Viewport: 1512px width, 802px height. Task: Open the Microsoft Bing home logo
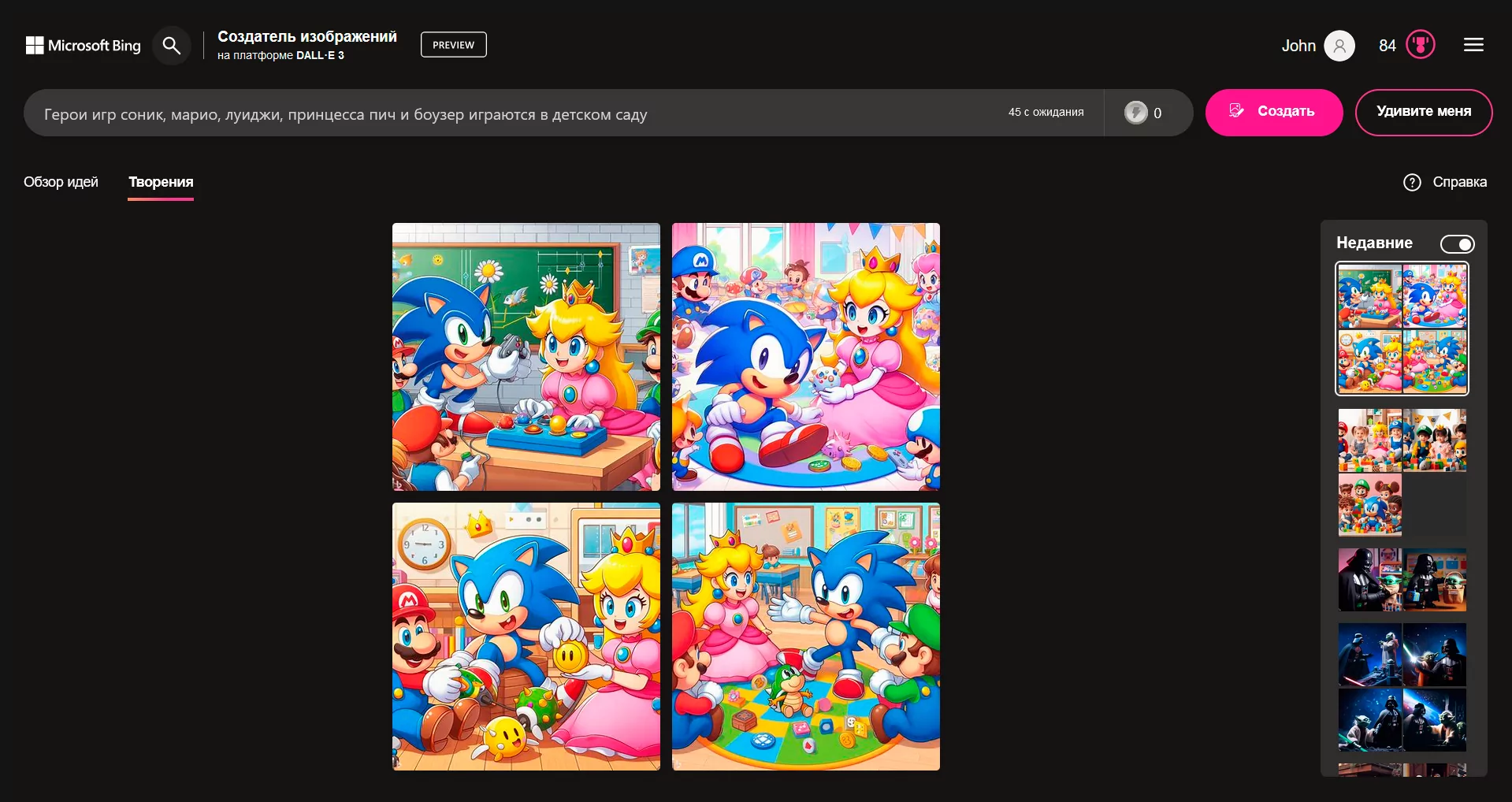coord(84,46)
